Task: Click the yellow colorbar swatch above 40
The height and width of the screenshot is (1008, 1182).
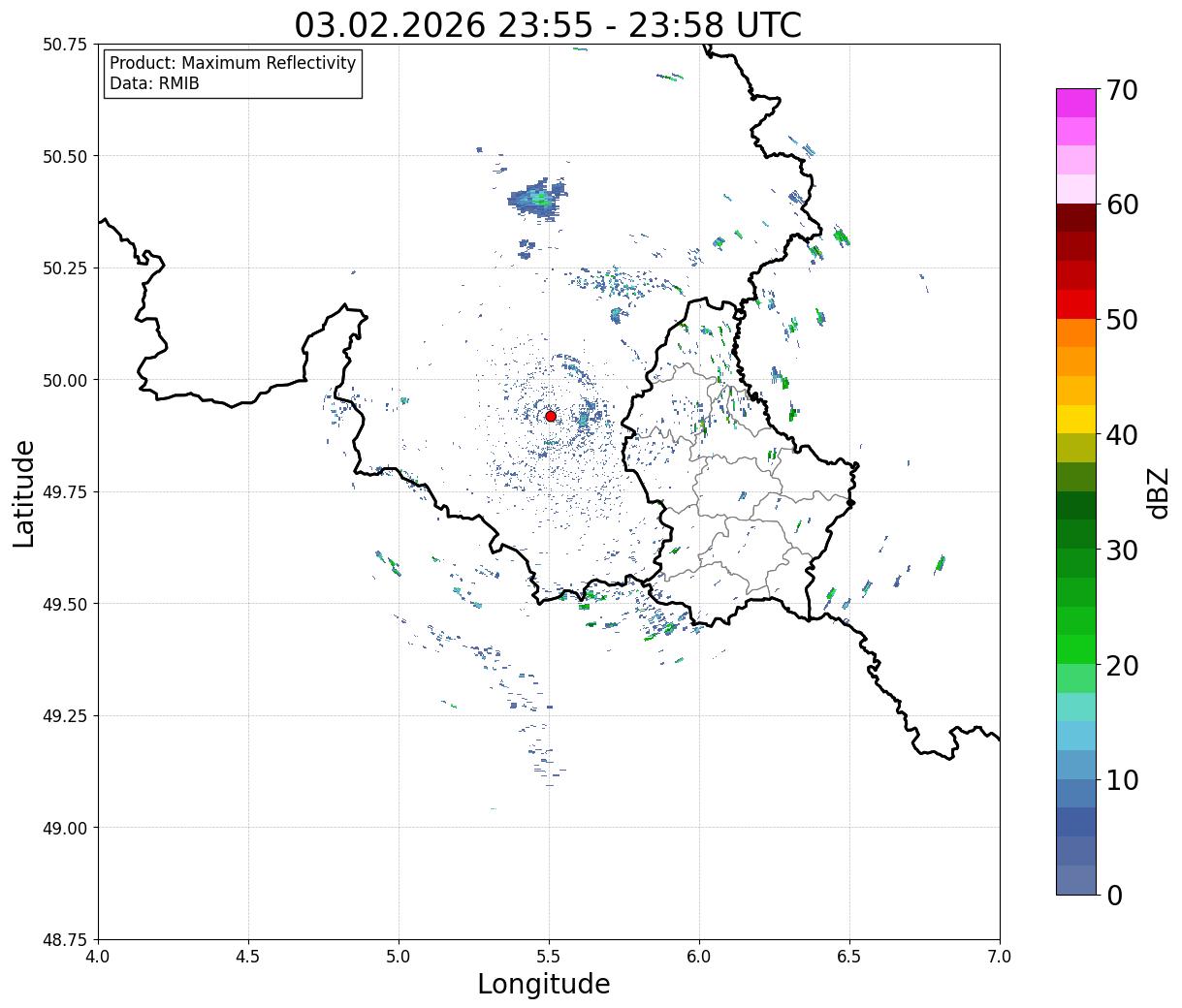Action: (x=1076, y=419)
